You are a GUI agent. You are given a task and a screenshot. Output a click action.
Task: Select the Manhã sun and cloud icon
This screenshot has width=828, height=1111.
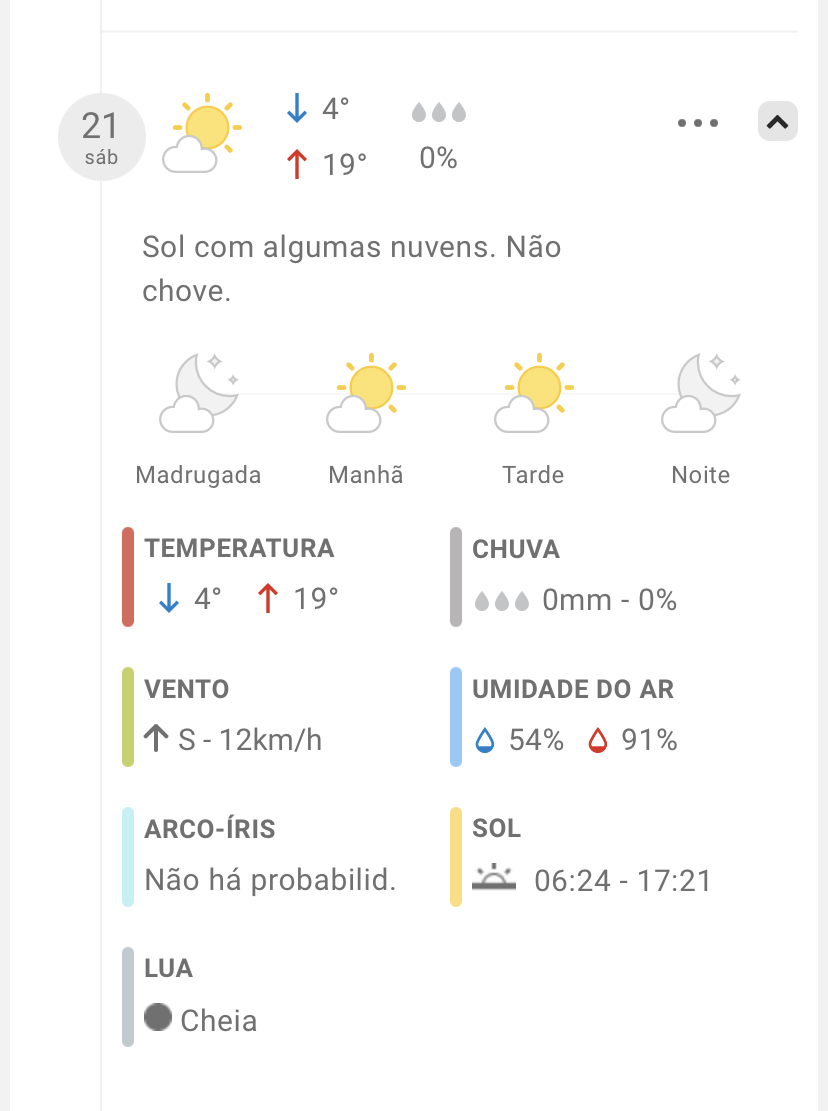pyautogui.click(x=366, y=392)
